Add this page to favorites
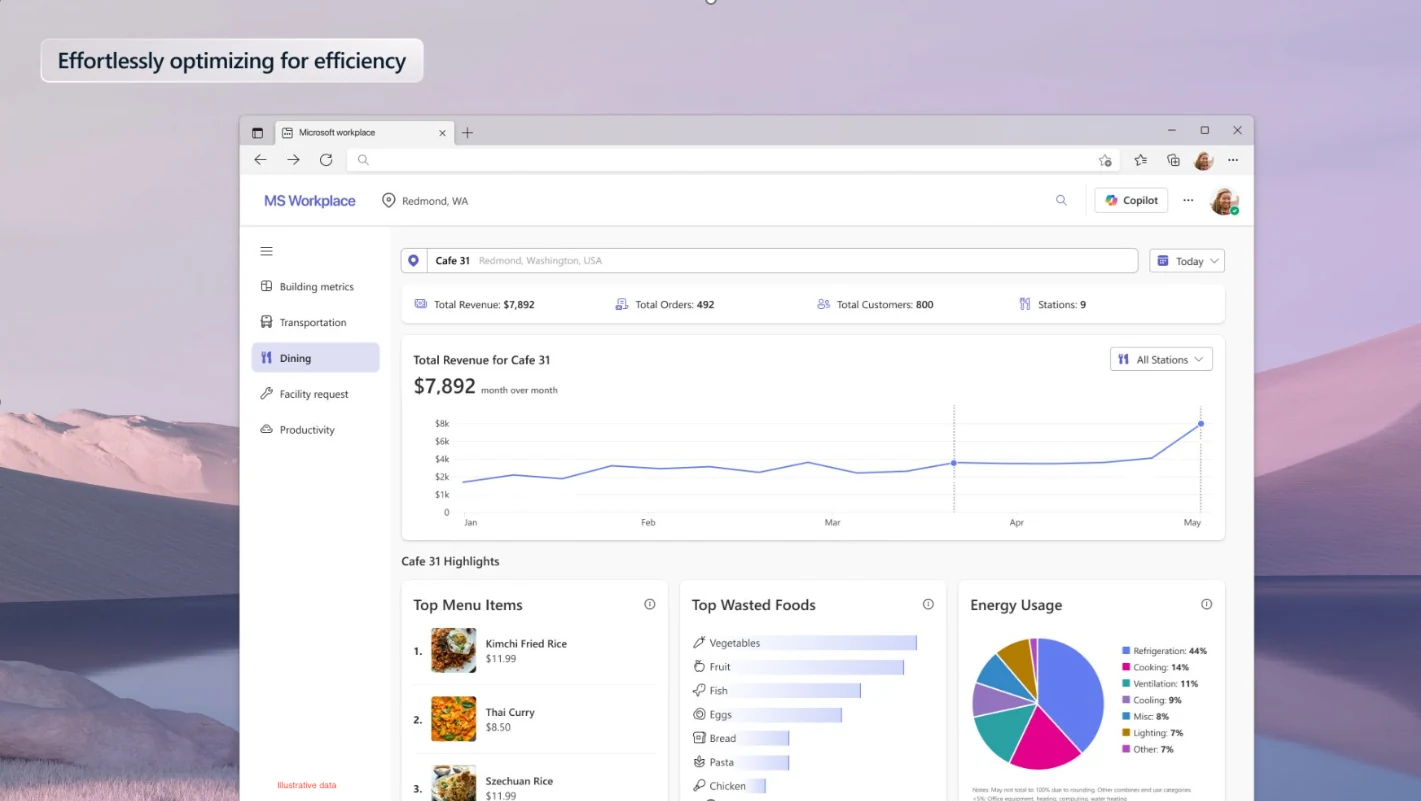1421x801 pixels. pos(1105,160)
